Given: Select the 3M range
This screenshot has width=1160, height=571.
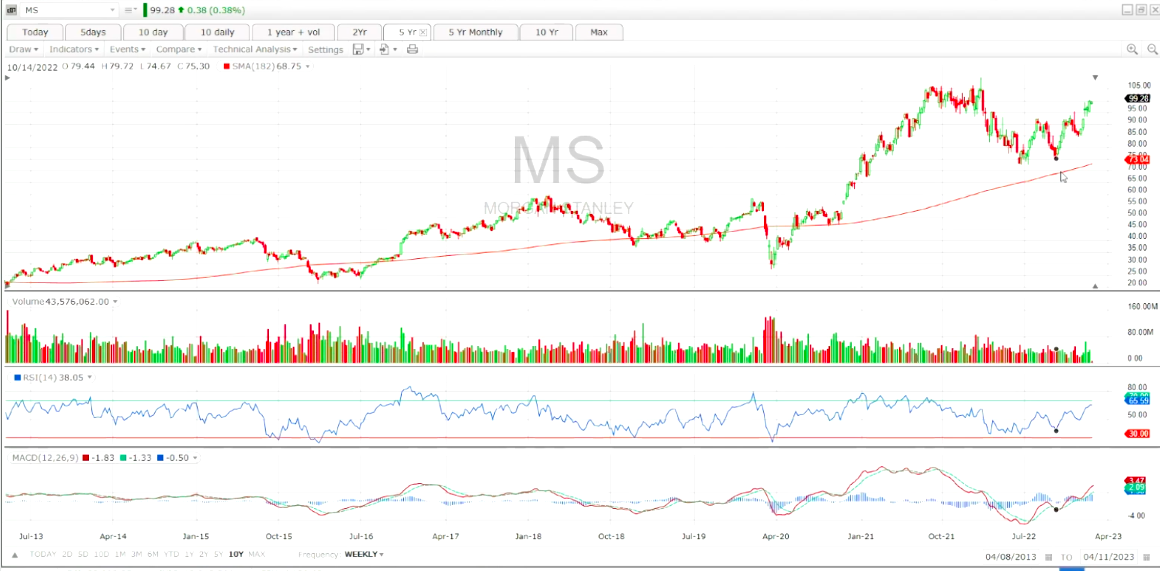Looking at the screenshot, I should [138, 554].
